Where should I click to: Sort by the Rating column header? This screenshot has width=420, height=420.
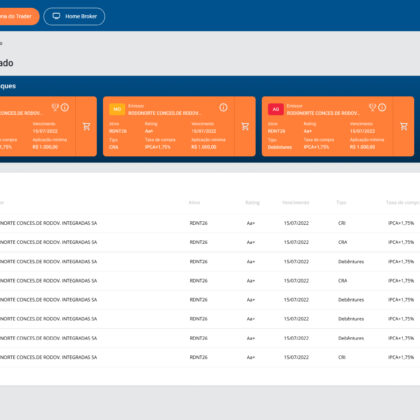coord(252,202)
